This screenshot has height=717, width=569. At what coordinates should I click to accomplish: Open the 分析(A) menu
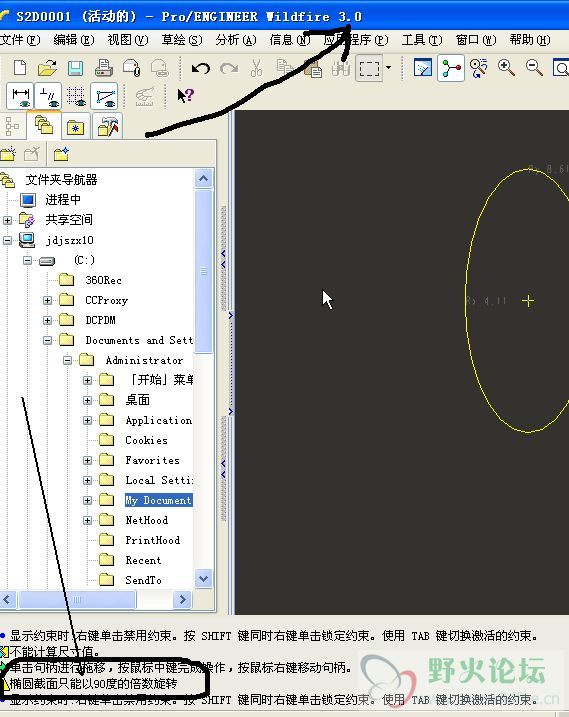(236, 40)
